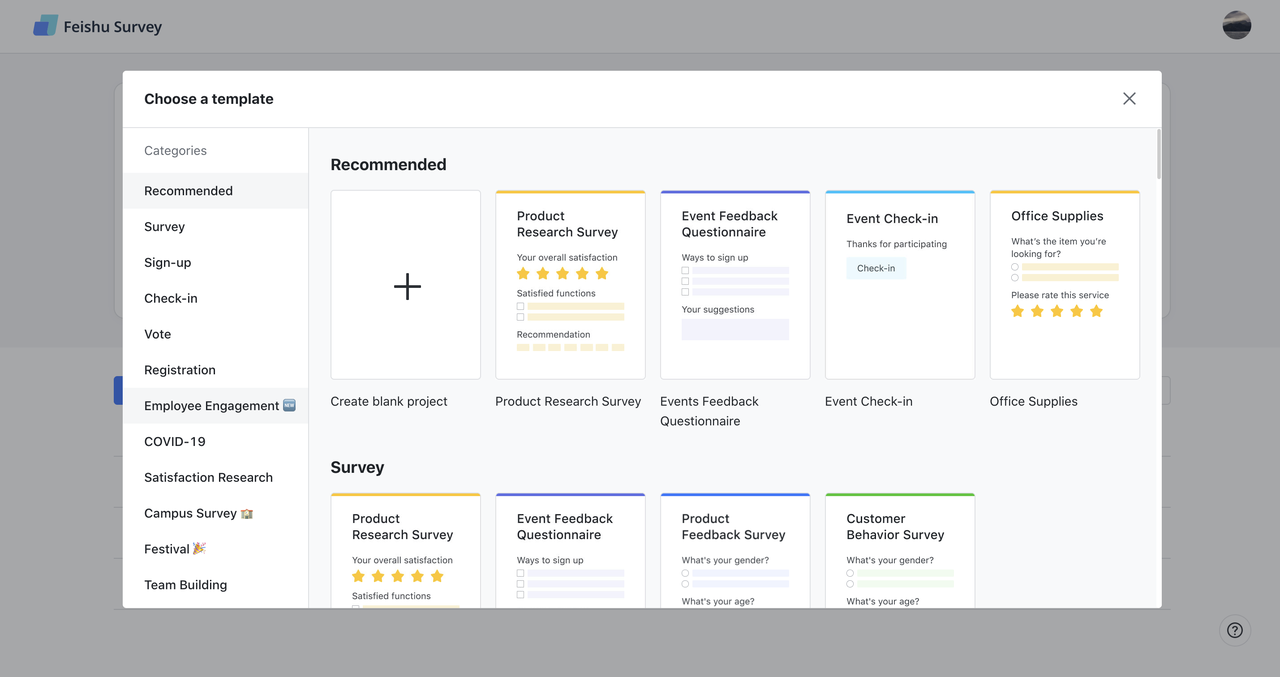Click the Events Feedback Questionnaire caption
This screenshot has height=677, width=1280.
(709, 411)
